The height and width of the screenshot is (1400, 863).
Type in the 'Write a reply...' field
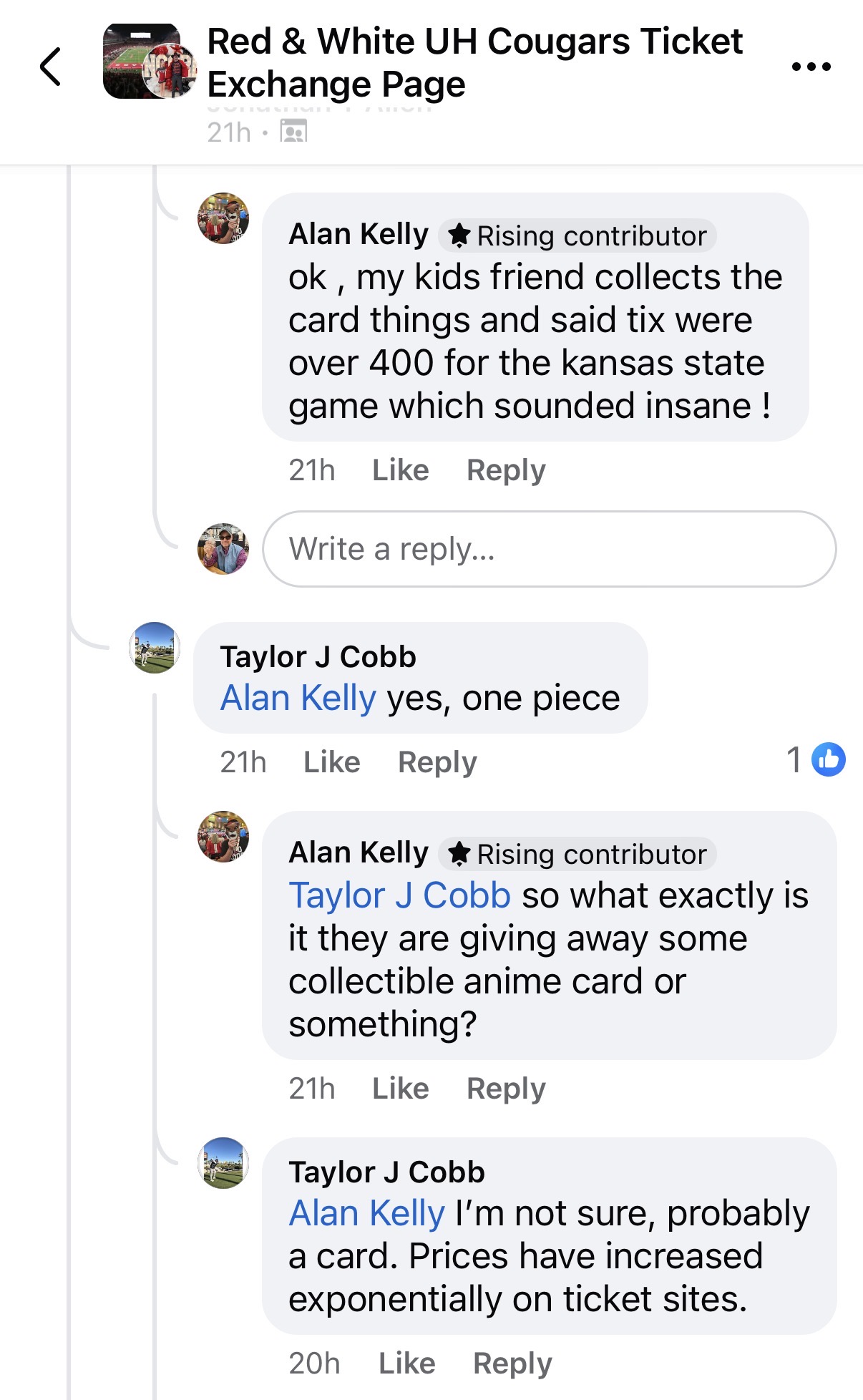click(x=549, y=549)
